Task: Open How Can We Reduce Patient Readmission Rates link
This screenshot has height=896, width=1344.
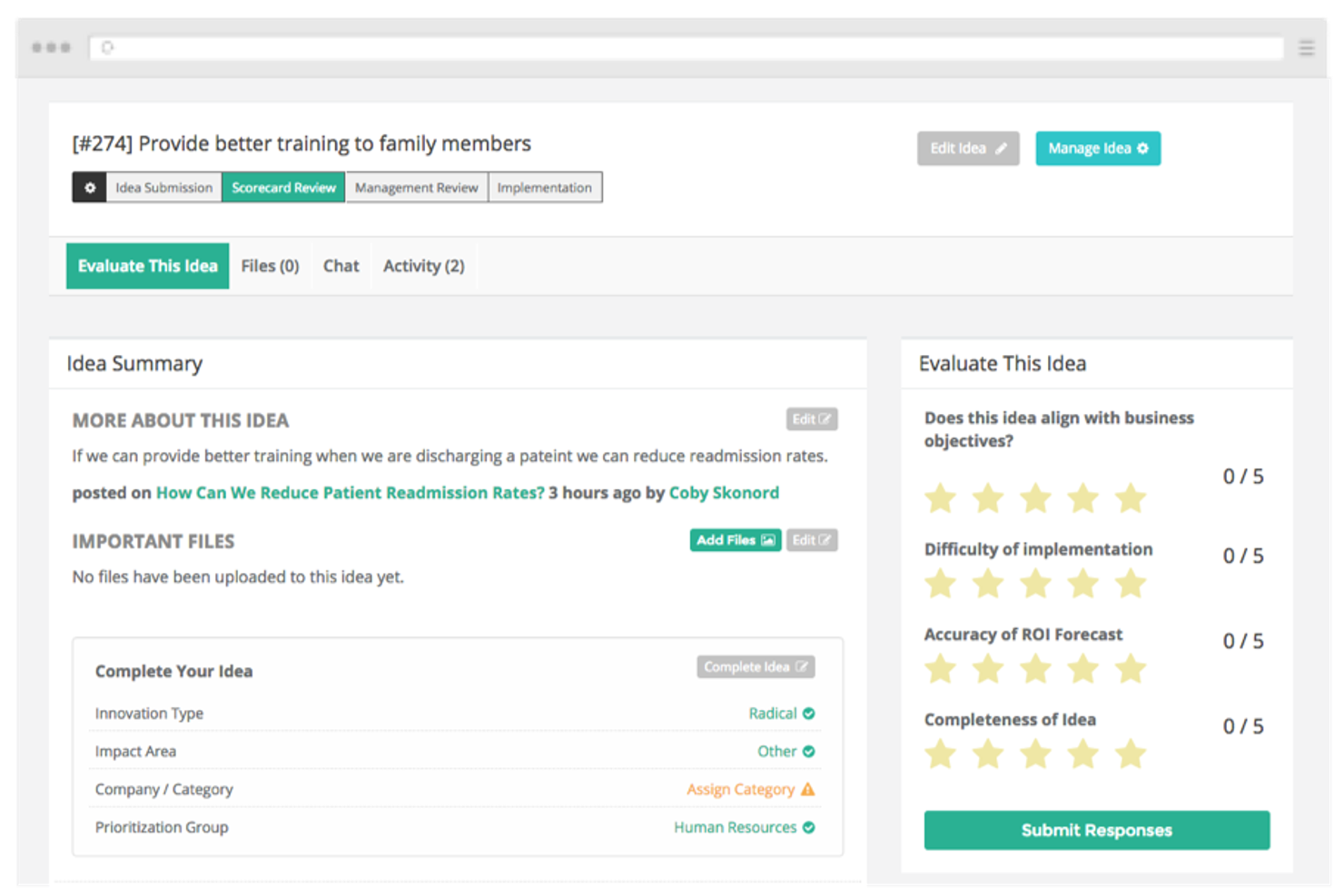Action: point(351,493)
